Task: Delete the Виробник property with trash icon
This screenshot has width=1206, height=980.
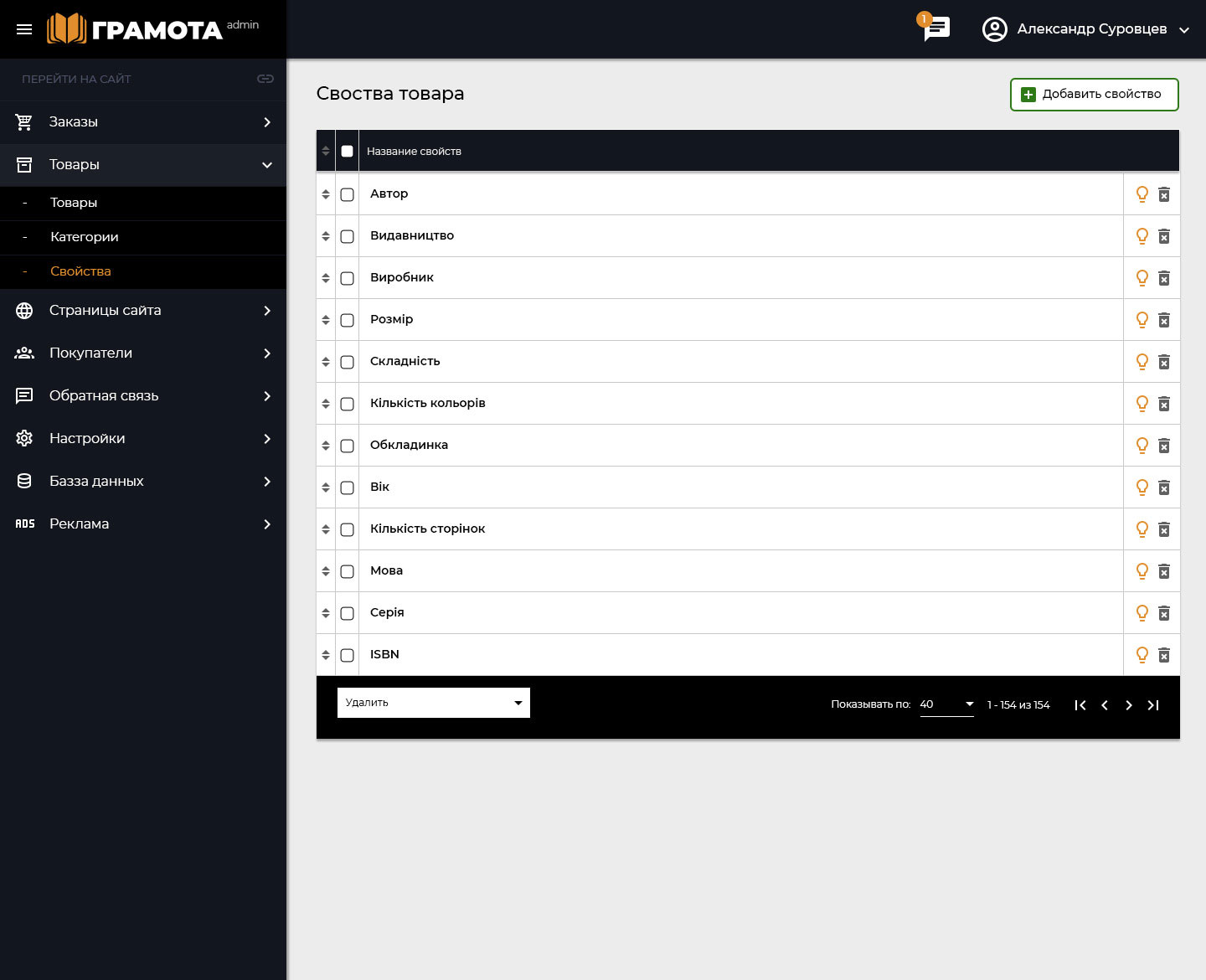Action: click(x=1164, y=279)
